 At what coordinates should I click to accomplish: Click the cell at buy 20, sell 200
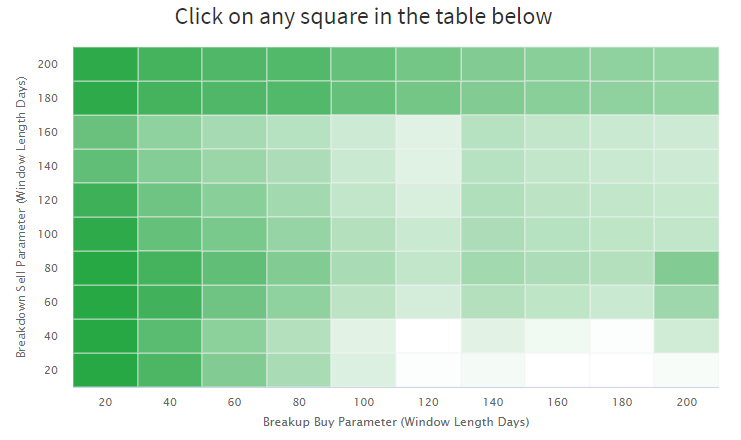(x=105, y=64)
